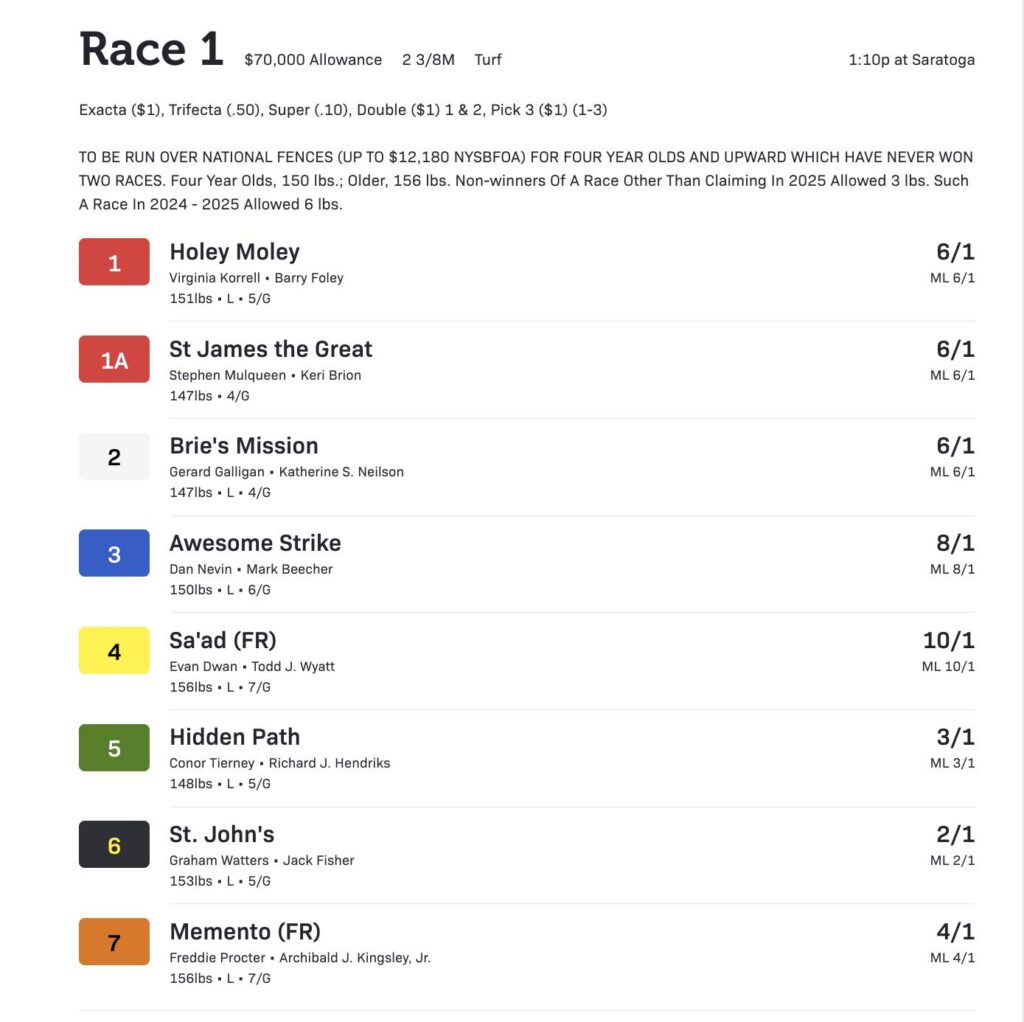The image size is (1024, 1022).
Task: Select the blue number 3 badge
Action: 114,553
